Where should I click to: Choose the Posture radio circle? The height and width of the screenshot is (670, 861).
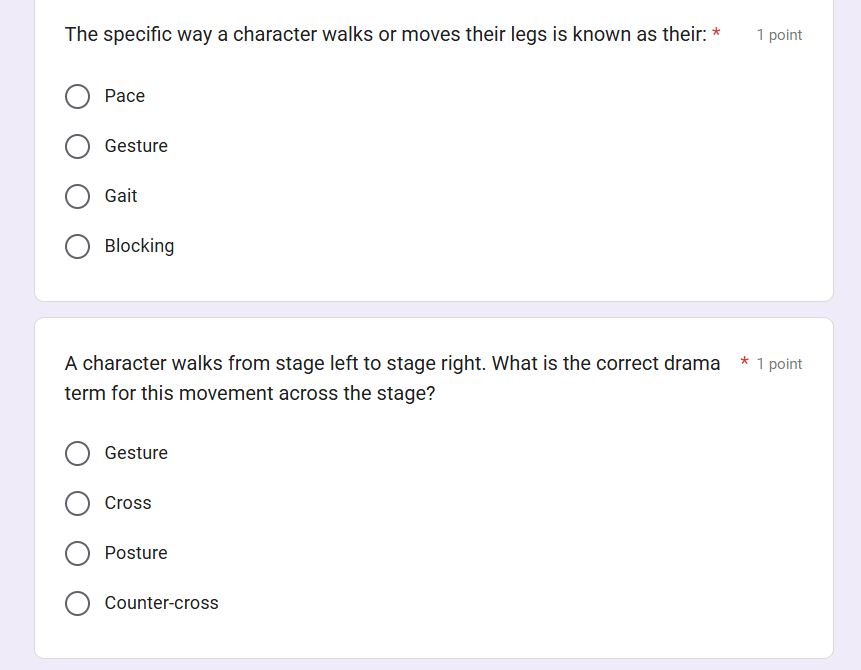(78, 554)
